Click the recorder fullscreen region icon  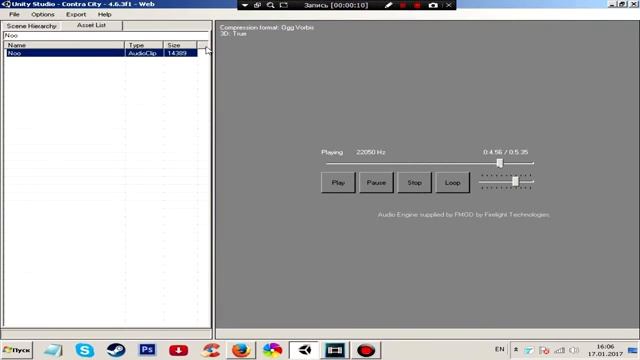pyautogui.click(x=284, y=5)
